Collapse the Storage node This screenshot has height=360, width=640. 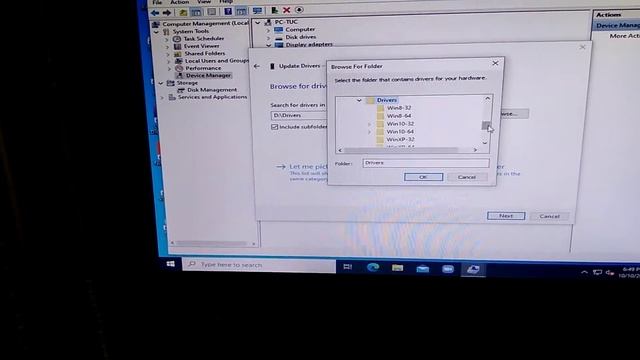coord(161,83)
